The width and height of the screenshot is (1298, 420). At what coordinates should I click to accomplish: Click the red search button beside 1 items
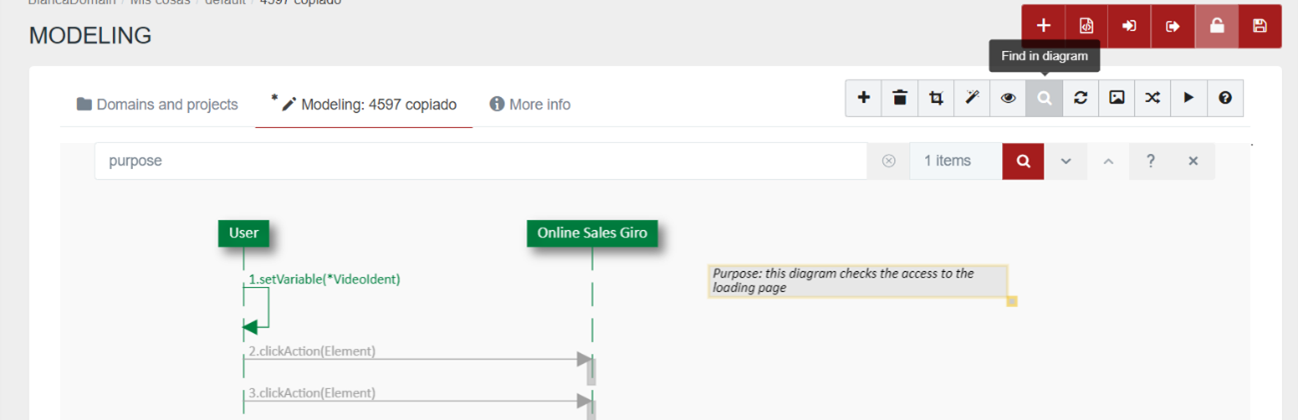click(1023, 161)
